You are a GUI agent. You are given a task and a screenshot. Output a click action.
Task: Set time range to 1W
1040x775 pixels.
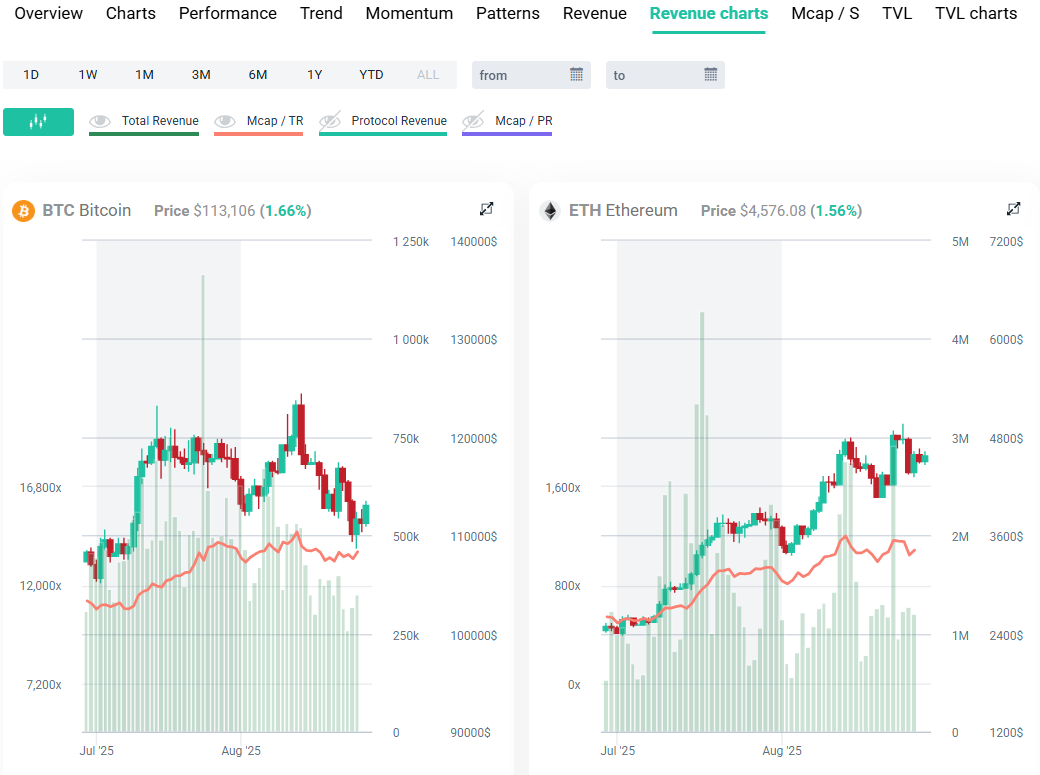[88, 75]
